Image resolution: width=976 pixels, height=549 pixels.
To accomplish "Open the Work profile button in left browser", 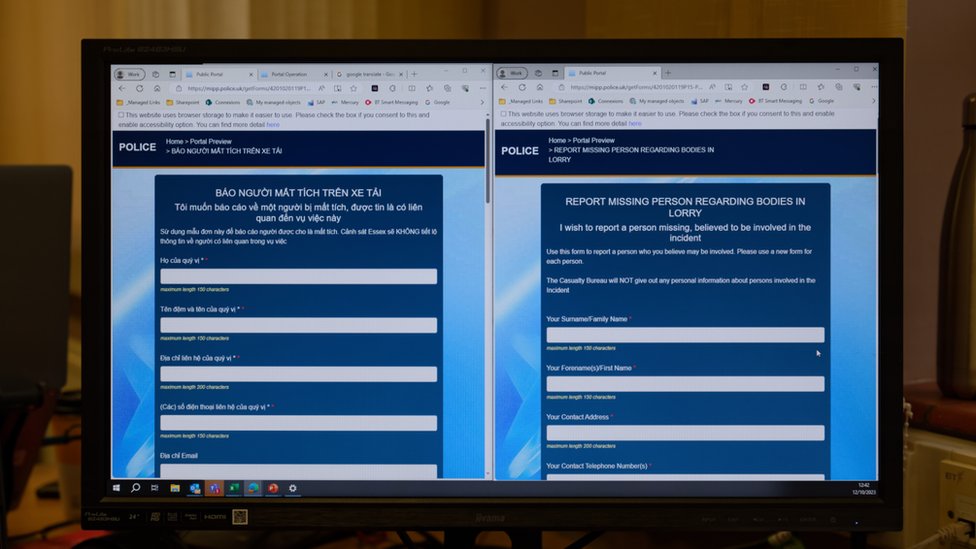I will [129, 74].
